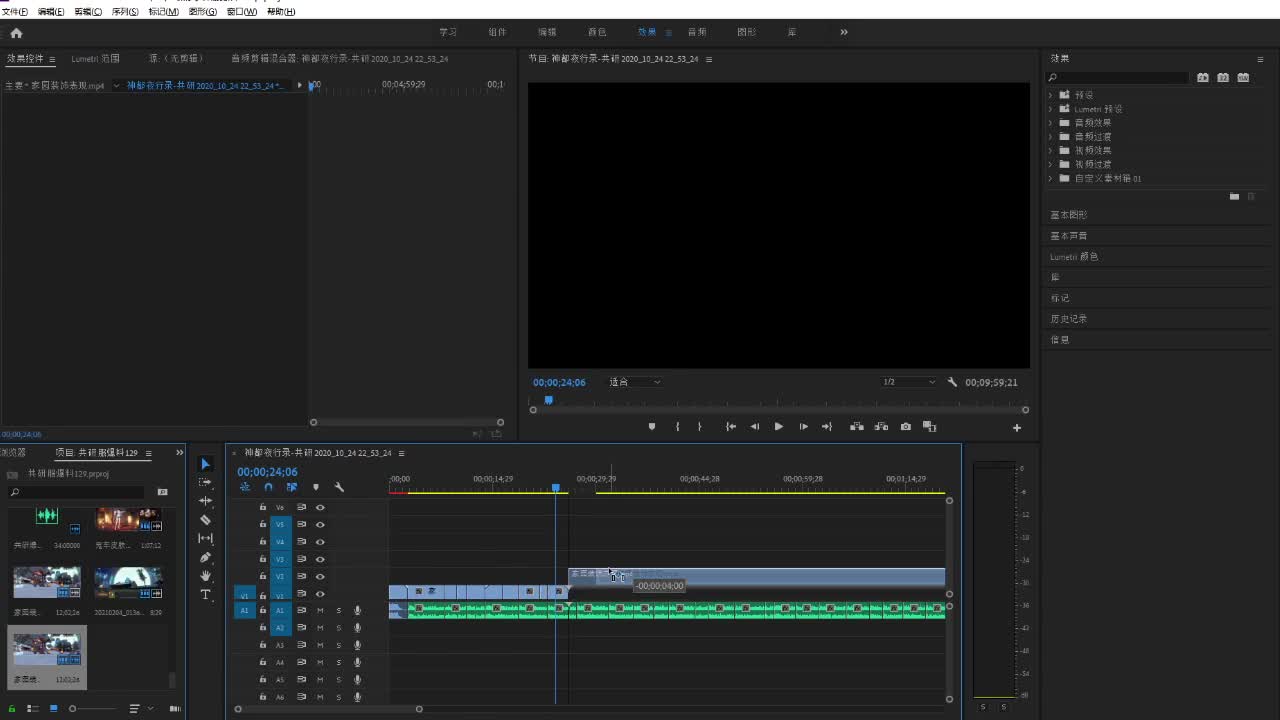Open the 历史记录 panel
1280x720 pixels.
tap(1068, 319)
